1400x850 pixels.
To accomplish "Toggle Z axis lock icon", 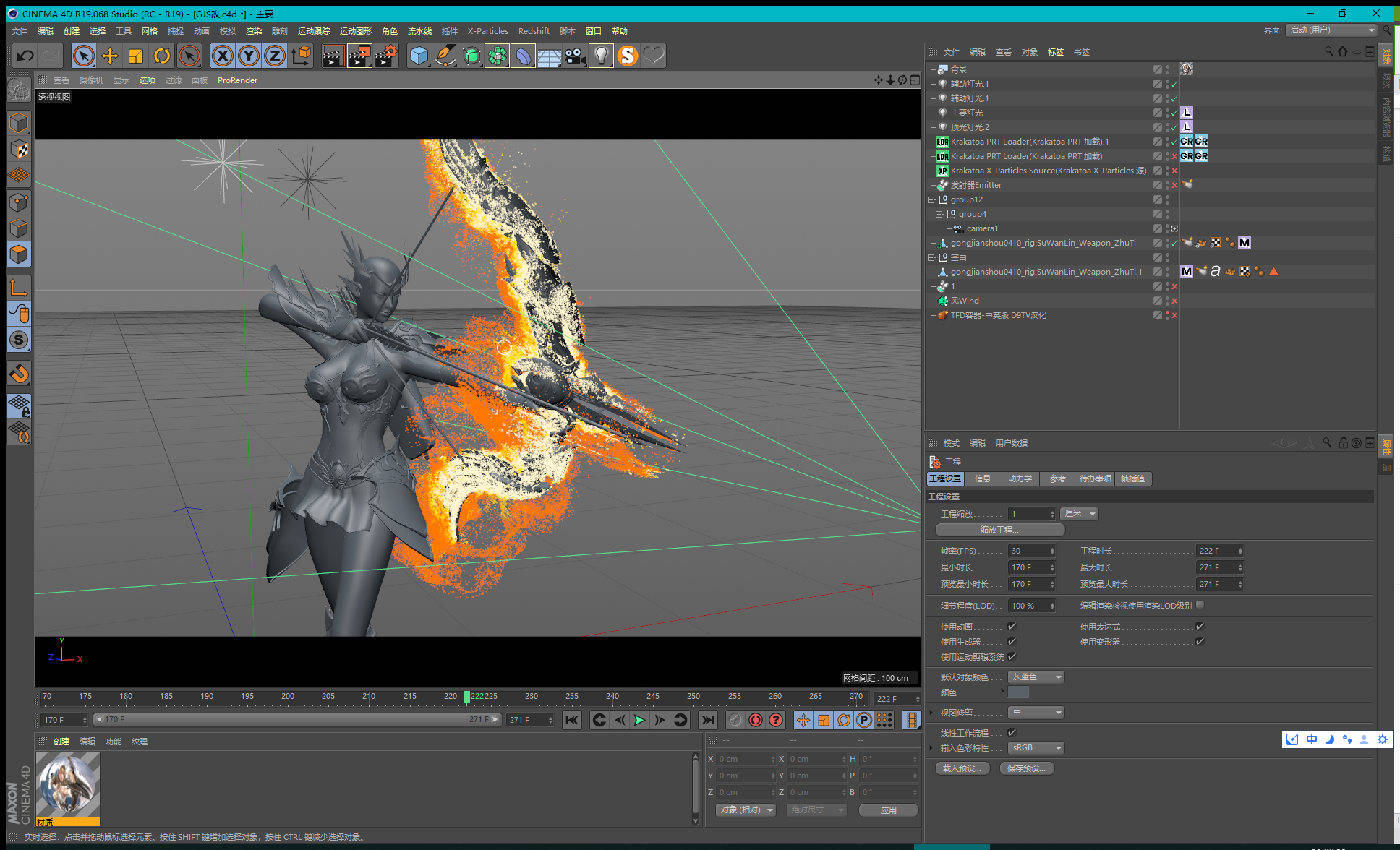I will click(275, 56).
